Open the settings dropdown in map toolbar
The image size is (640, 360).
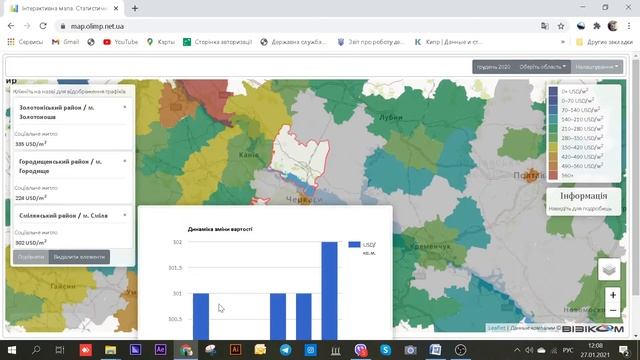pyautogui.click(x=597, y=67)
